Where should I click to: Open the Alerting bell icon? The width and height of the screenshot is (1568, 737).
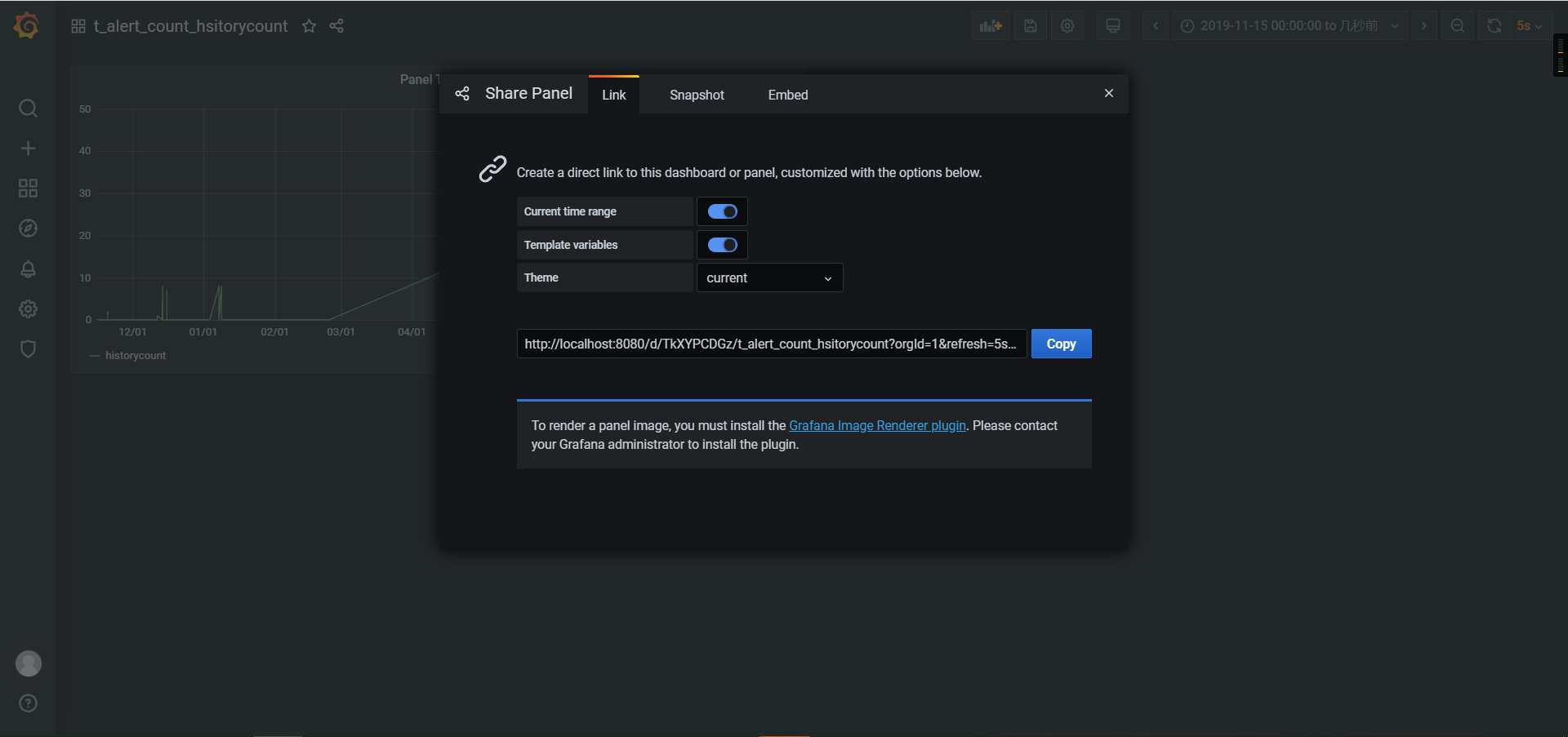point(28,269)
